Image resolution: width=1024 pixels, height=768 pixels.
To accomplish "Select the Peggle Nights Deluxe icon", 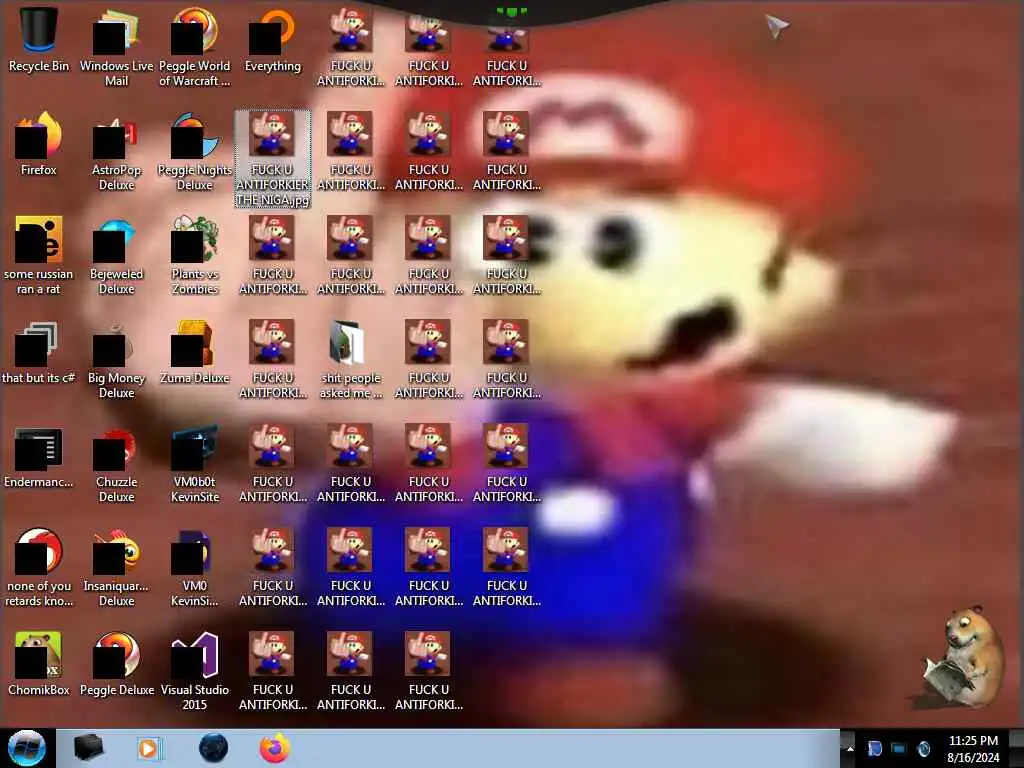I will pos(195,152).
